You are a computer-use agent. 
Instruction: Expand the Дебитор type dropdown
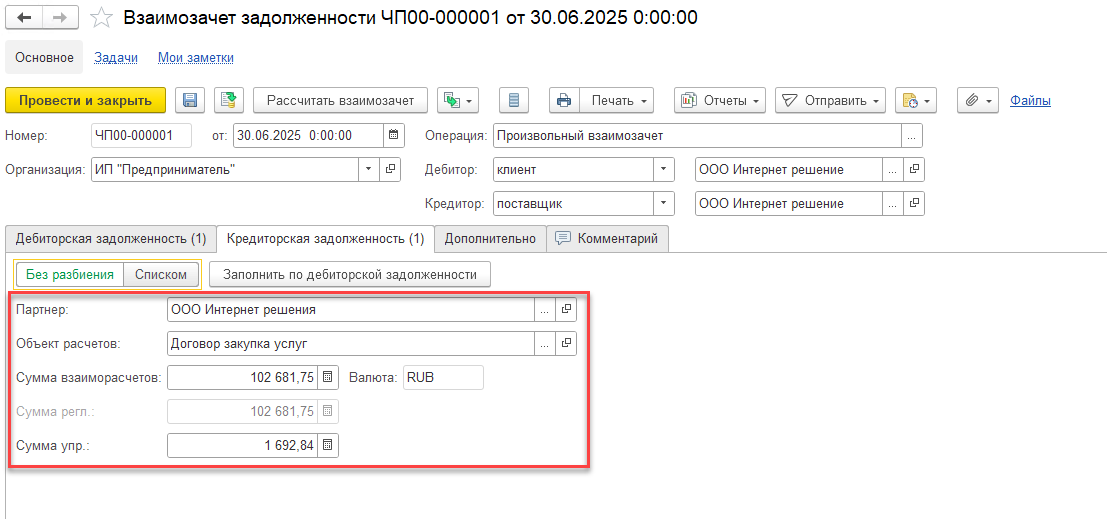pyautogui.click(x=664, y=170)
